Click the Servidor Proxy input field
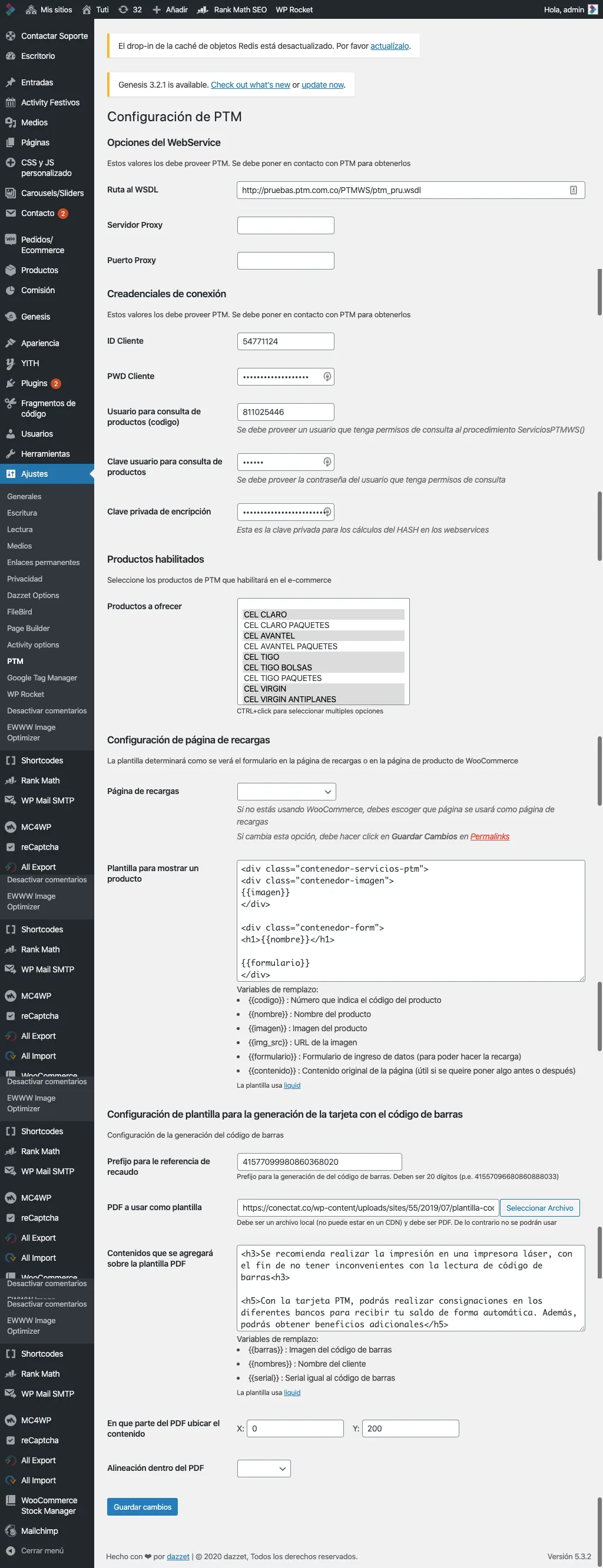Viewport: 603px width, 1568px height. pos(286,226)
